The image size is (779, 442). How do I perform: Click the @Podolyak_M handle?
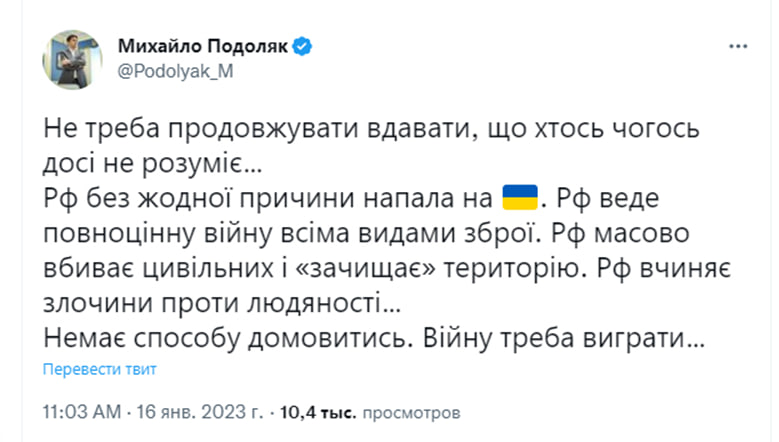click(x=175, y=72)
